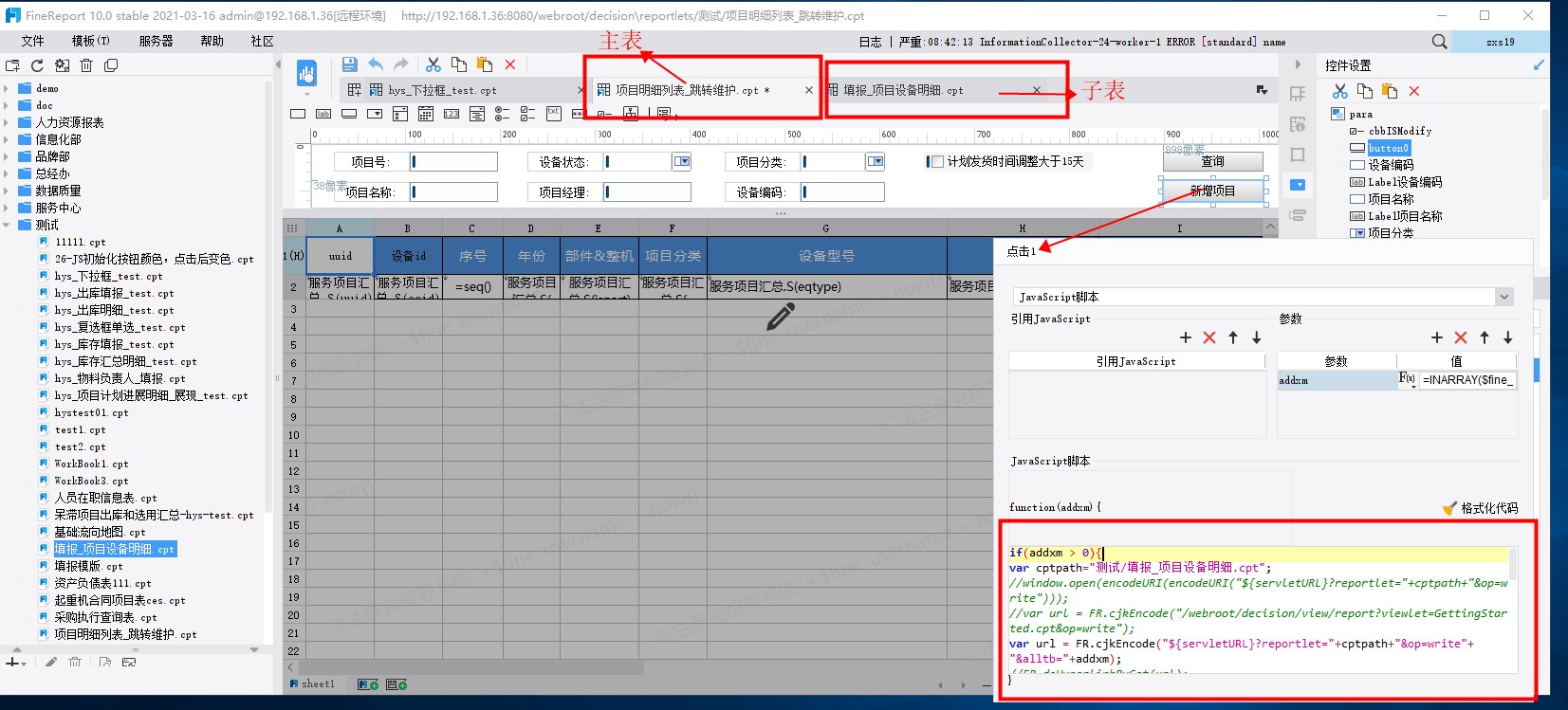Insert a radio button group widget
This screenshot has height=710, width=1568.
[503, 114]
